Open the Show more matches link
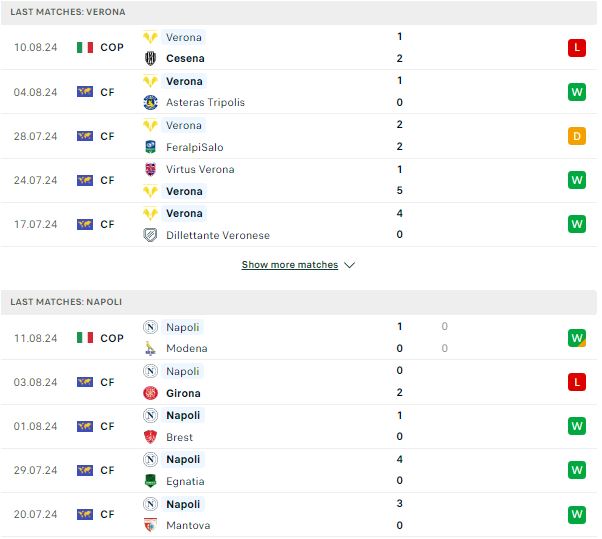 pos(290,265)
